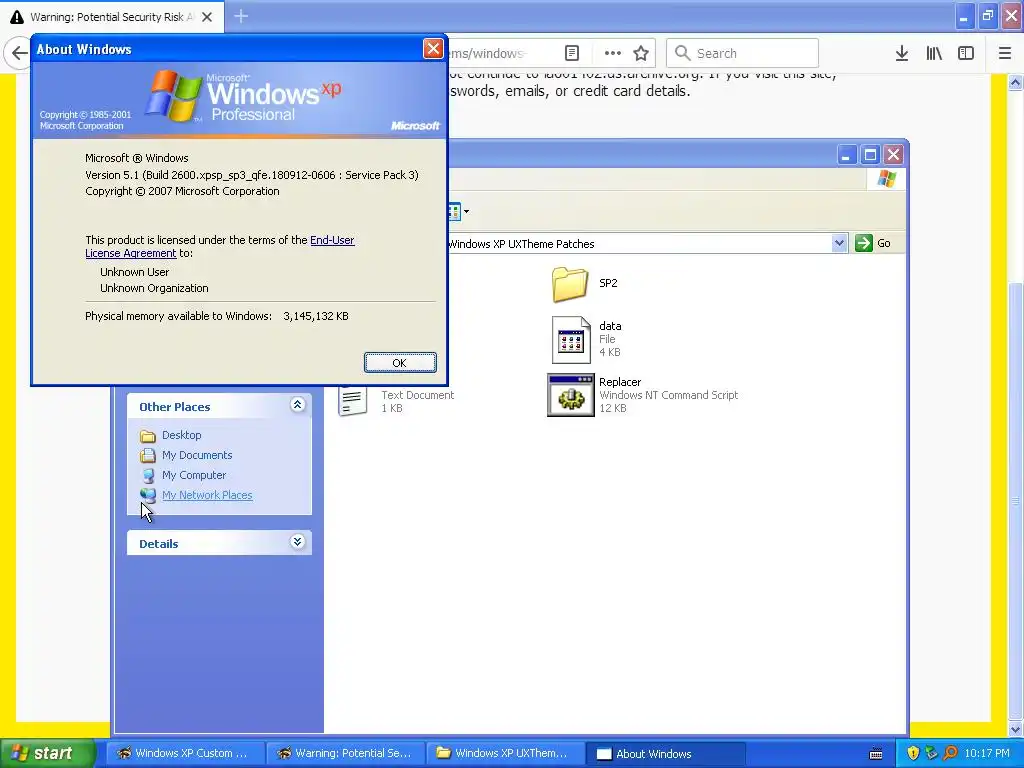Open My Network Places link
This screenshot has height=768, width=1024.
[x=207, y=495]
